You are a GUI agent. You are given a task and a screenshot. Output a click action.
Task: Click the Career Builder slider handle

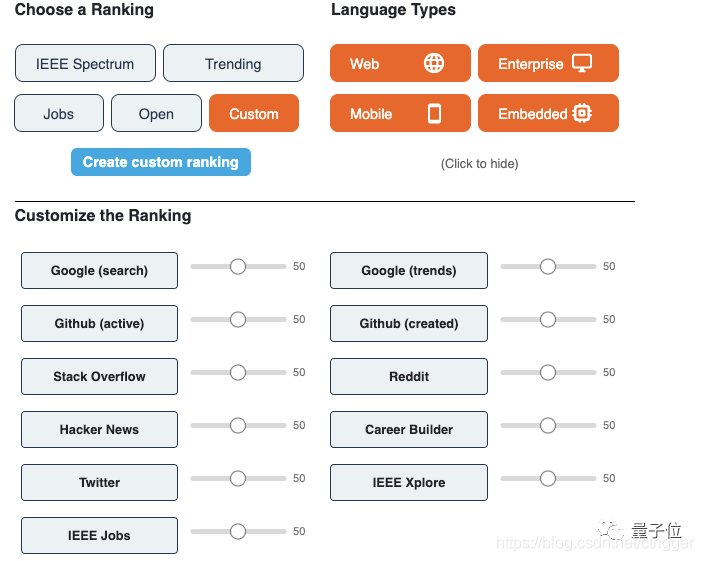tap(548, 425)
